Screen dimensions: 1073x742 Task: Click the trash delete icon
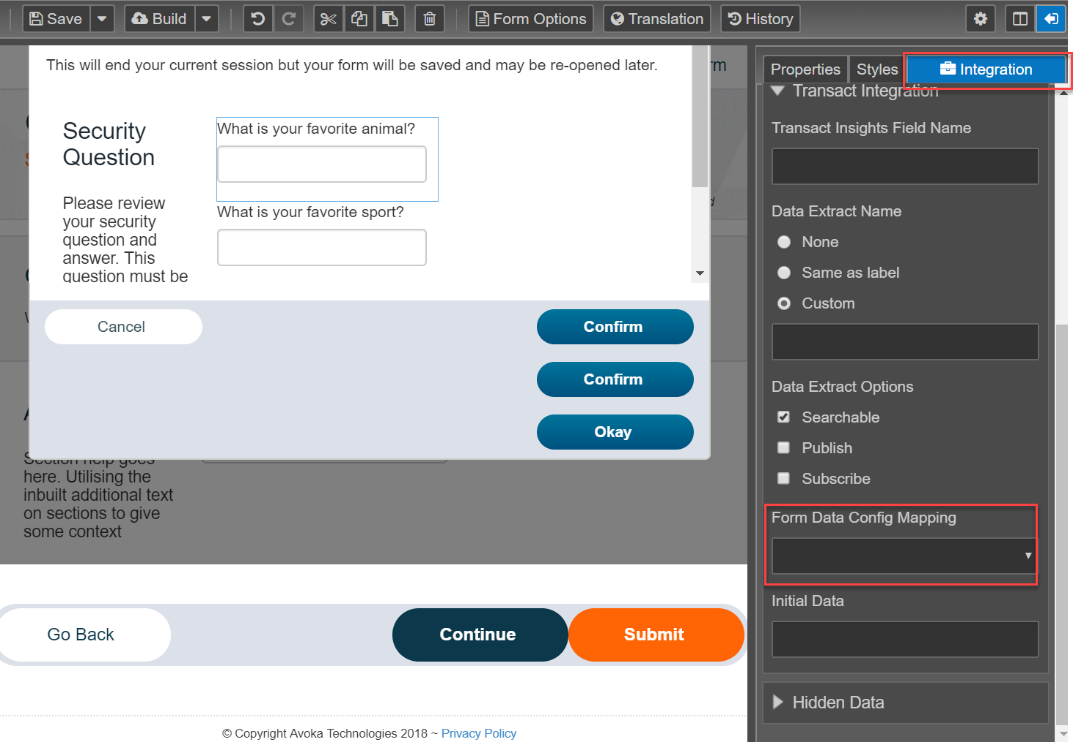430,18
